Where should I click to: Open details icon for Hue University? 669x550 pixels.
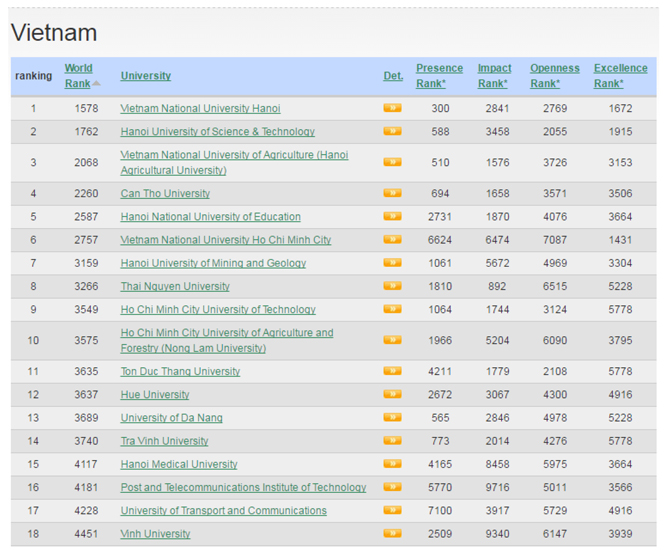392,394
